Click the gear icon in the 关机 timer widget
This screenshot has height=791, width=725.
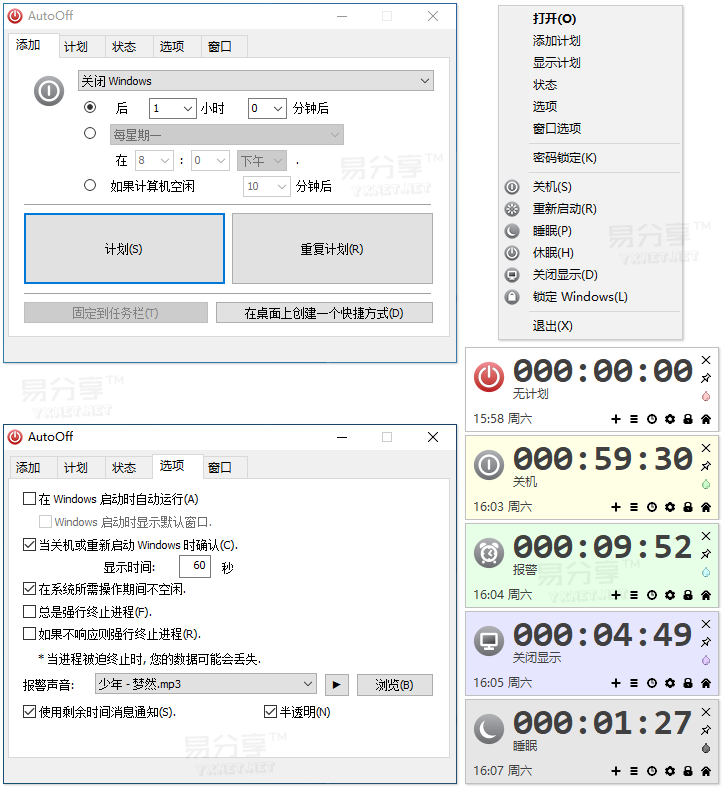click(670, 507)
